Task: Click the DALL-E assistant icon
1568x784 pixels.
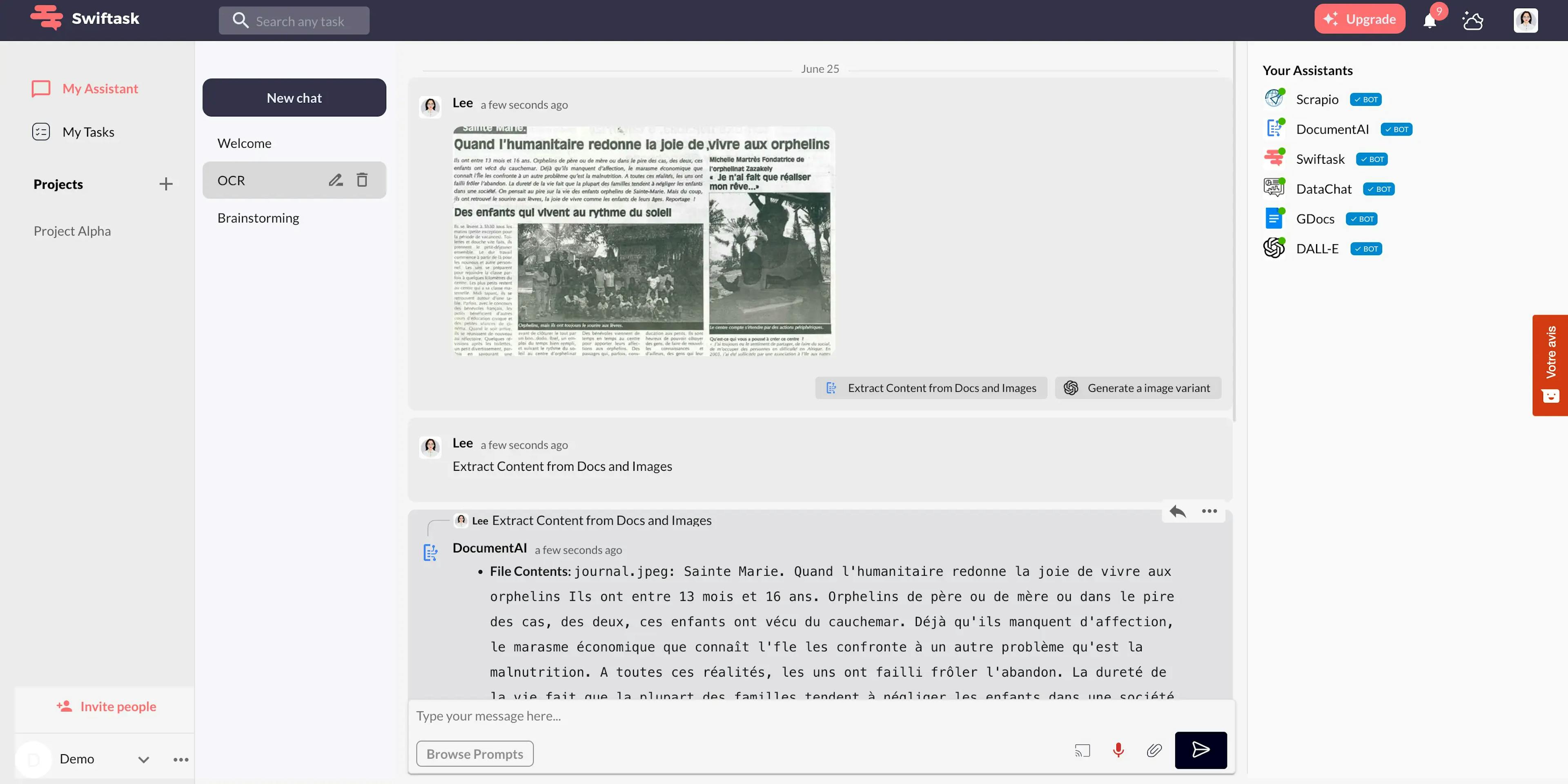Action: [1274, 248]
